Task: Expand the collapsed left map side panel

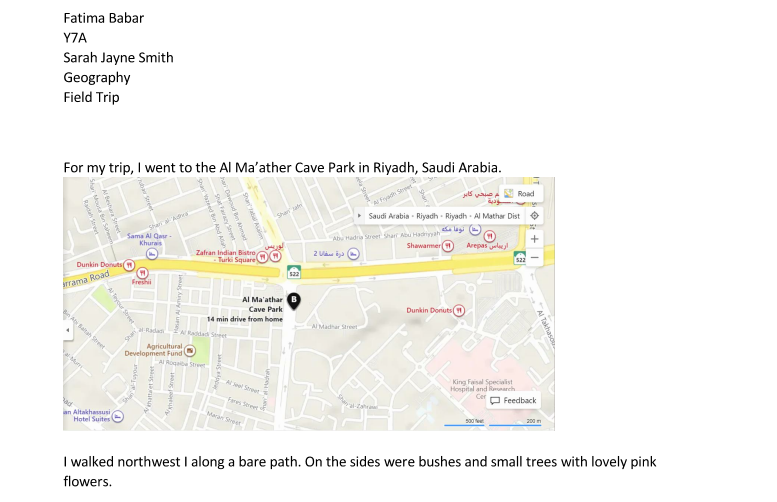Action: (68, 329)
